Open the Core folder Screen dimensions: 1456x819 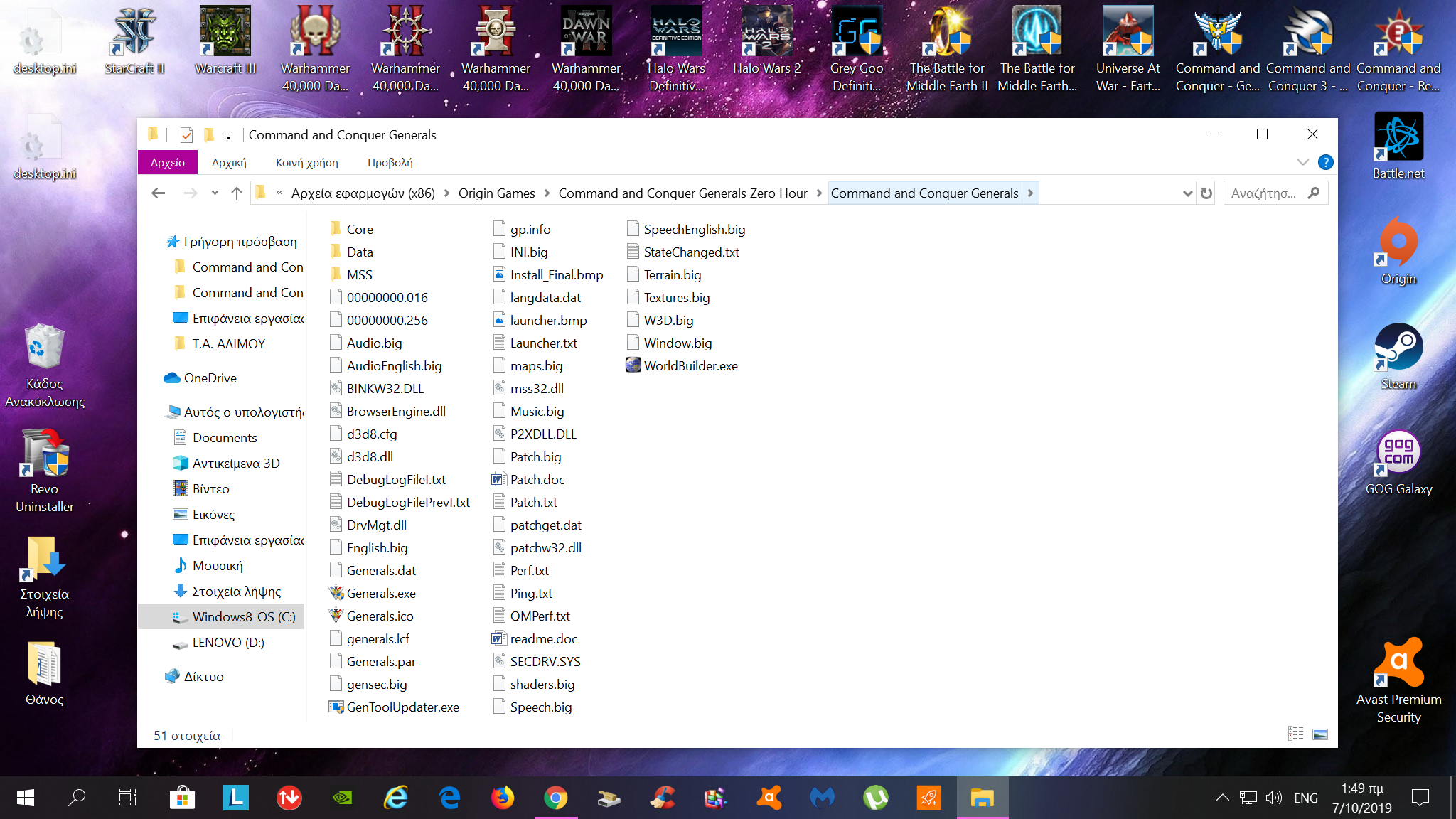pyautogui.click(x=351, y=229)
